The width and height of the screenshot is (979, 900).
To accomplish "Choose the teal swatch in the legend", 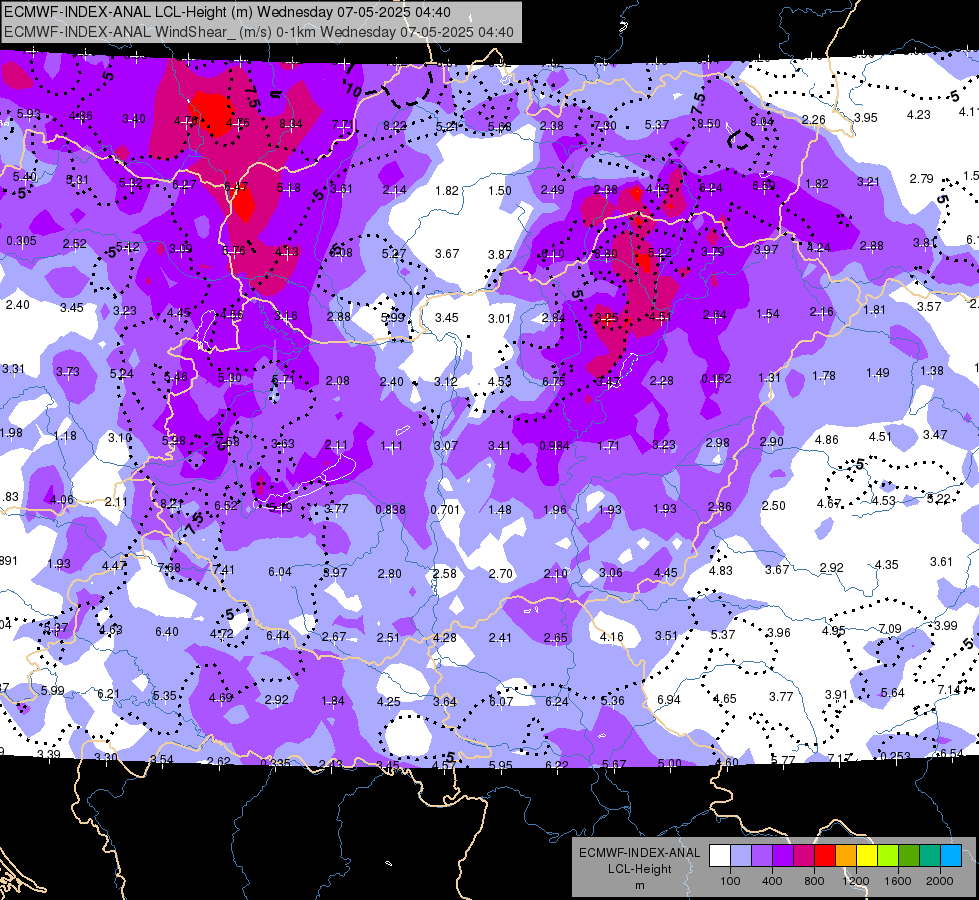I will 930,856.
